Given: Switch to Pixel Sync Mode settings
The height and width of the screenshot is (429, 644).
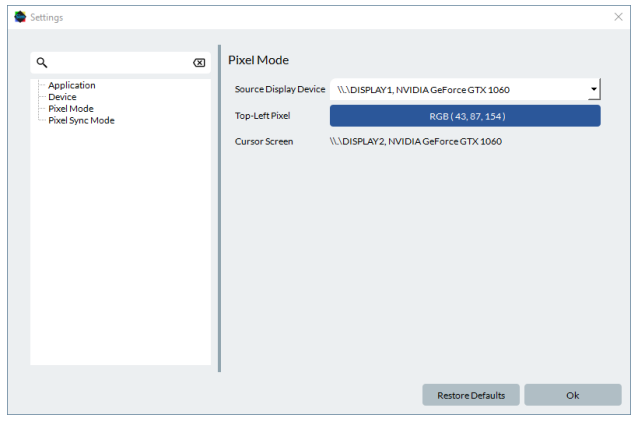Looking at the screenshot, I should (x=81, y=121).
